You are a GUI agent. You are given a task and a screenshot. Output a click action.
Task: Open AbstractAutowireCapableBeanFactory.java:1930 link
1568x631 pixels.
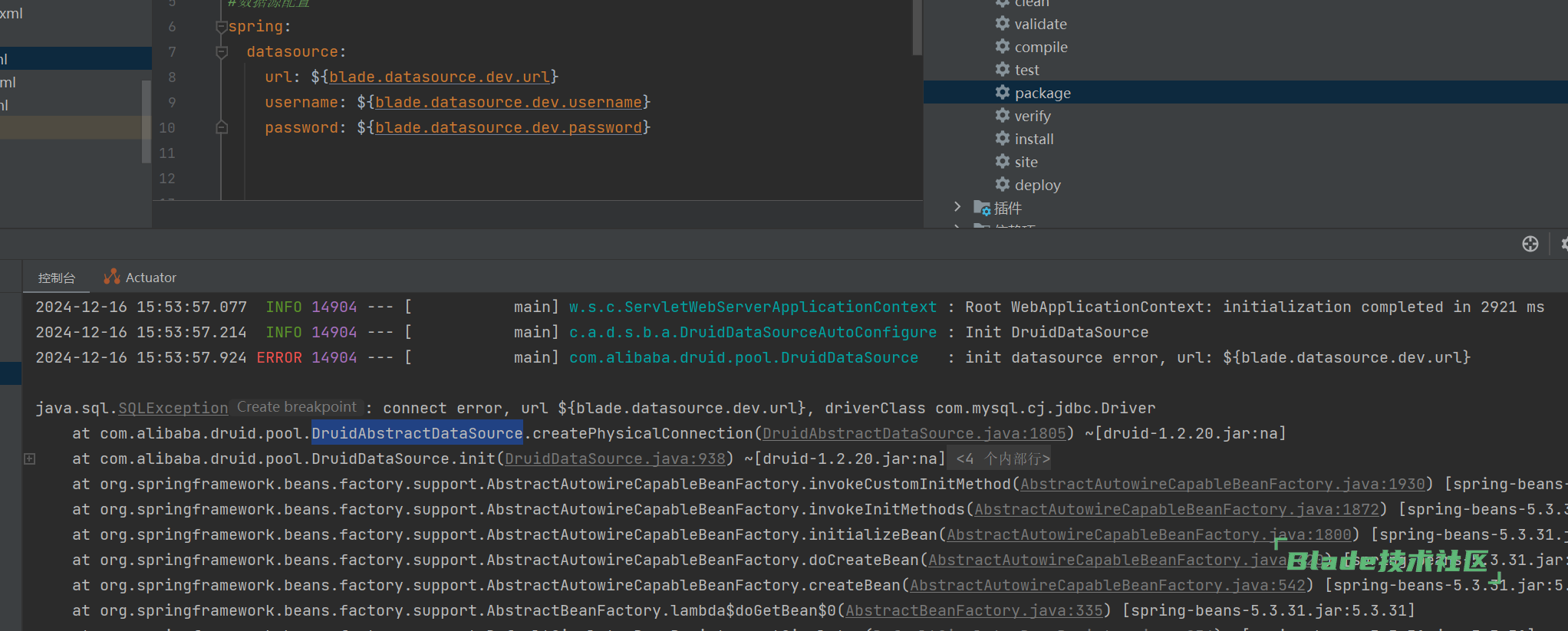(1223, 484)
